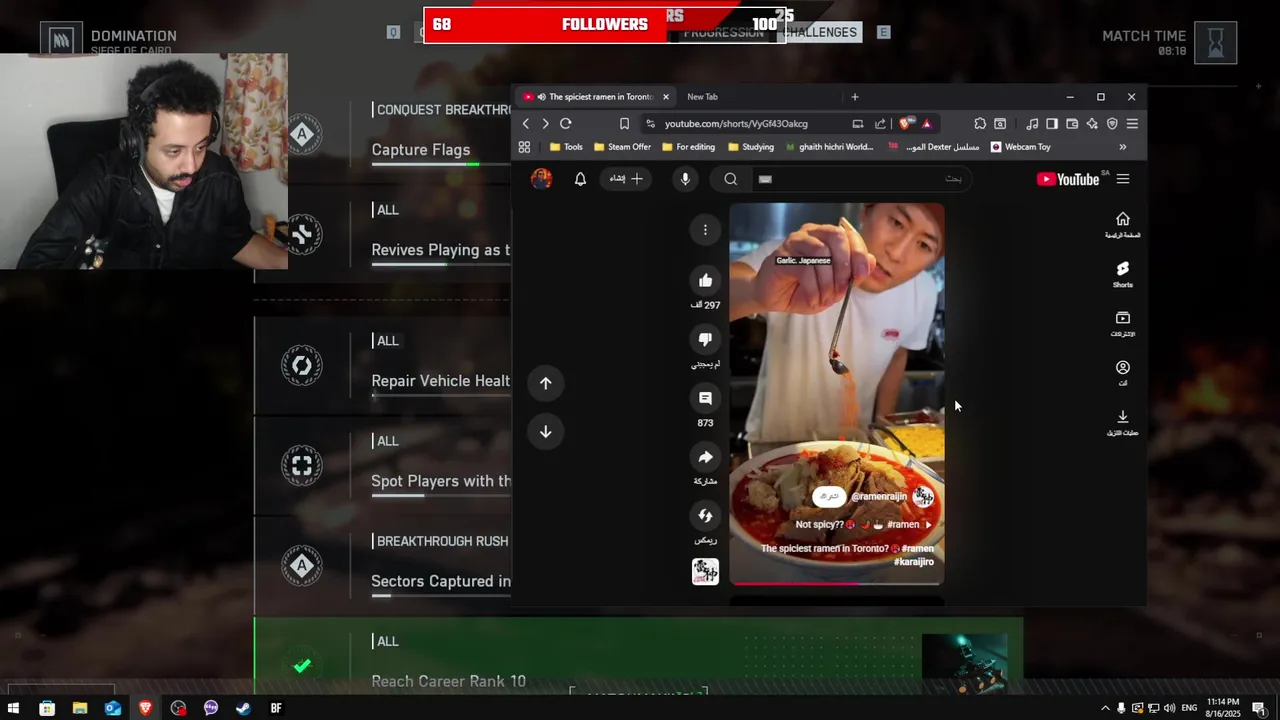Toggle the browser sidebar panel
Screen dimensions: 1280x720
pos(1052,124)
